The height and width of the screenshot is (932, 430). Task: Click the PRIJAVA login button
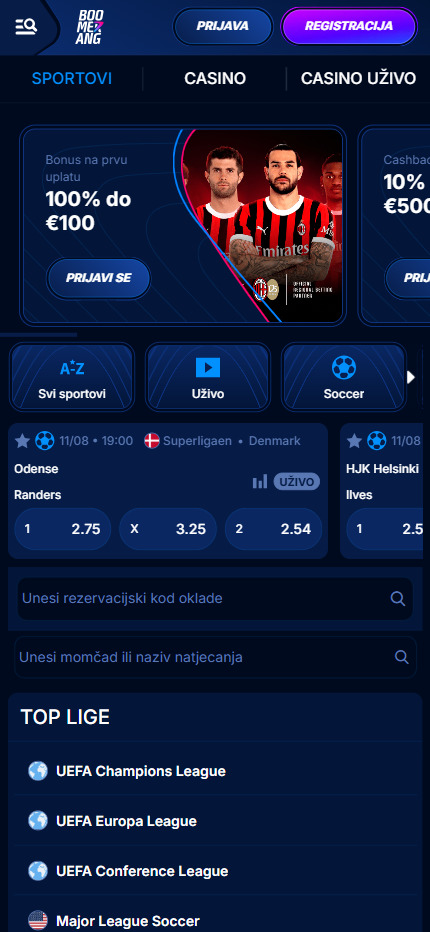pyautogui.click(x=222, y=26)
